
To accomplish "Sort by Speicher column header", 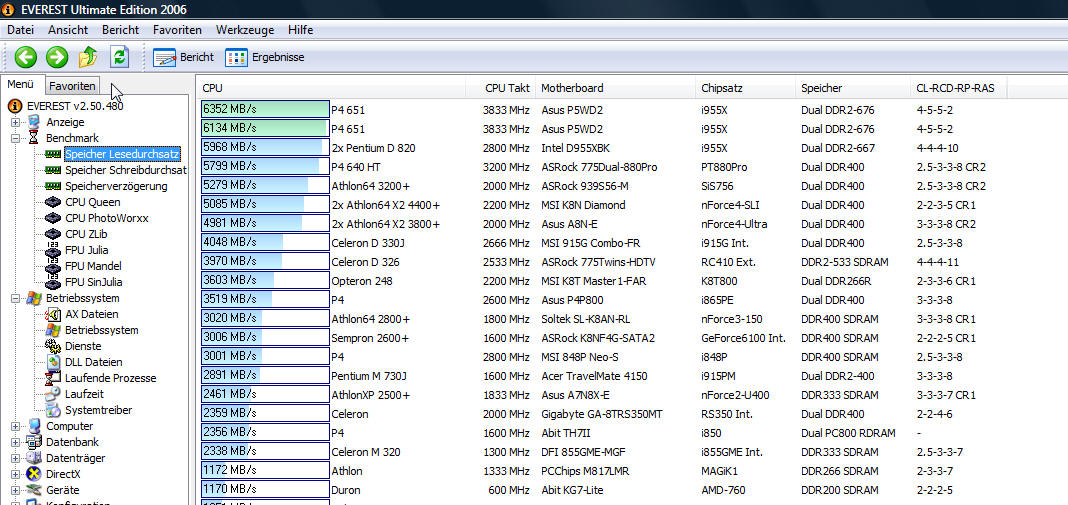I will pos(853,88).
